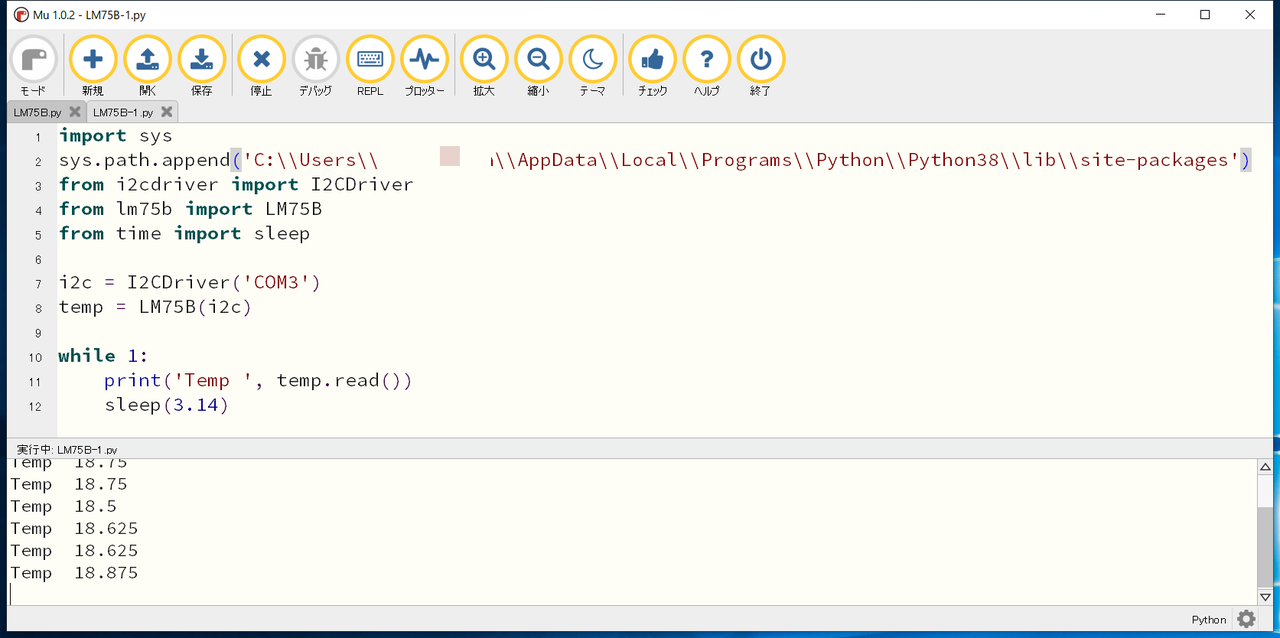Click the 'temp = LM75B(i2c)' line

coord(155,307)
